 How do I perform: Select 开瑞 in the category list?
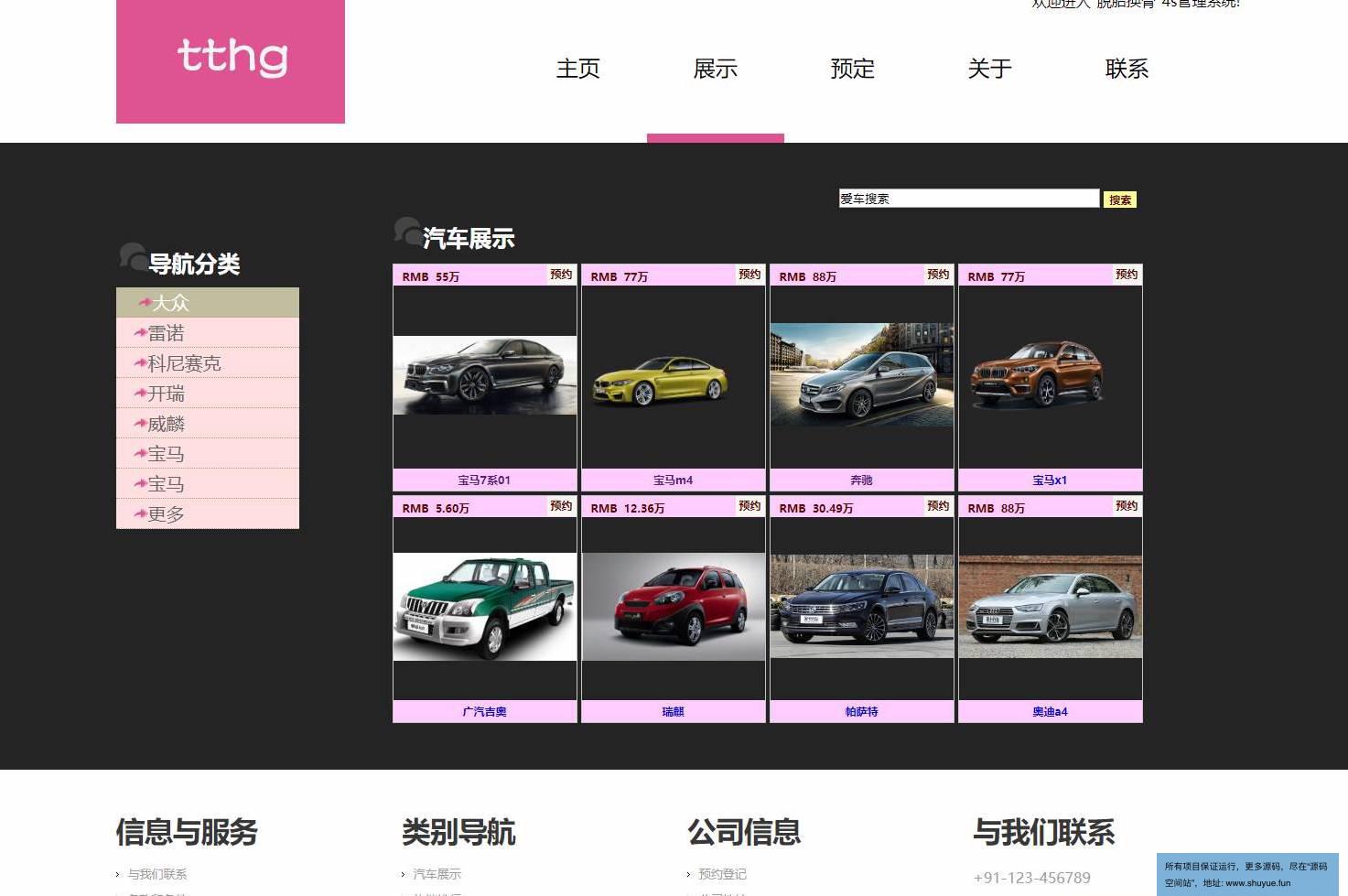[x=208, y=394]
